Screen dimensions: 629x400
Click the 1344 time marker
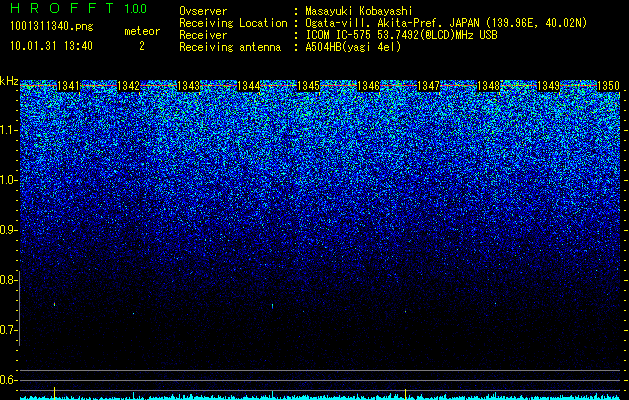pos(248,86)
